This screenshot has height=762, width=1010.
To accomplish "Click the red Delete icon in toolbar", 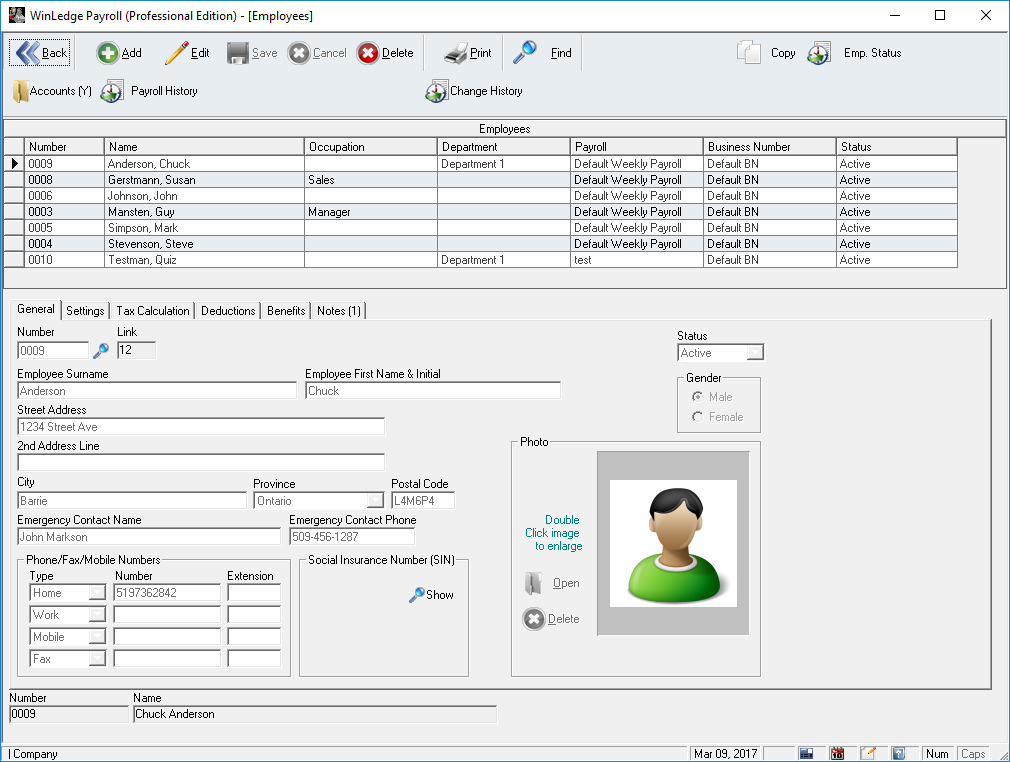I will point(368,53).
